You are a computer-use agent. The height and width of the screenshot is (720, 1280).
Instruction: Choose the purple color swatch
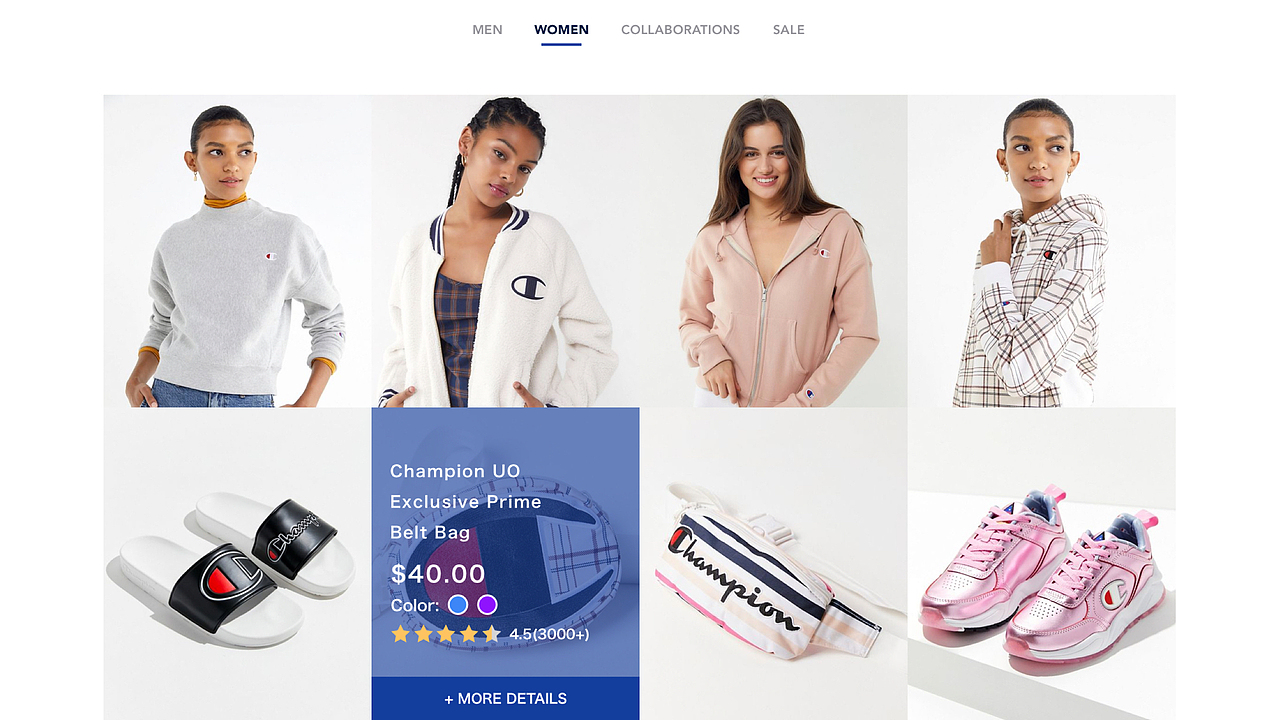(x=487, y=605)
